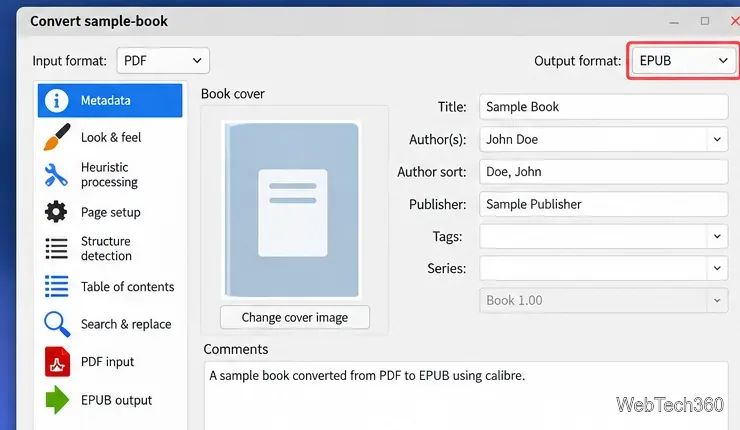
Task: Click the Title field Sample Book
Action: click(604, 107)
